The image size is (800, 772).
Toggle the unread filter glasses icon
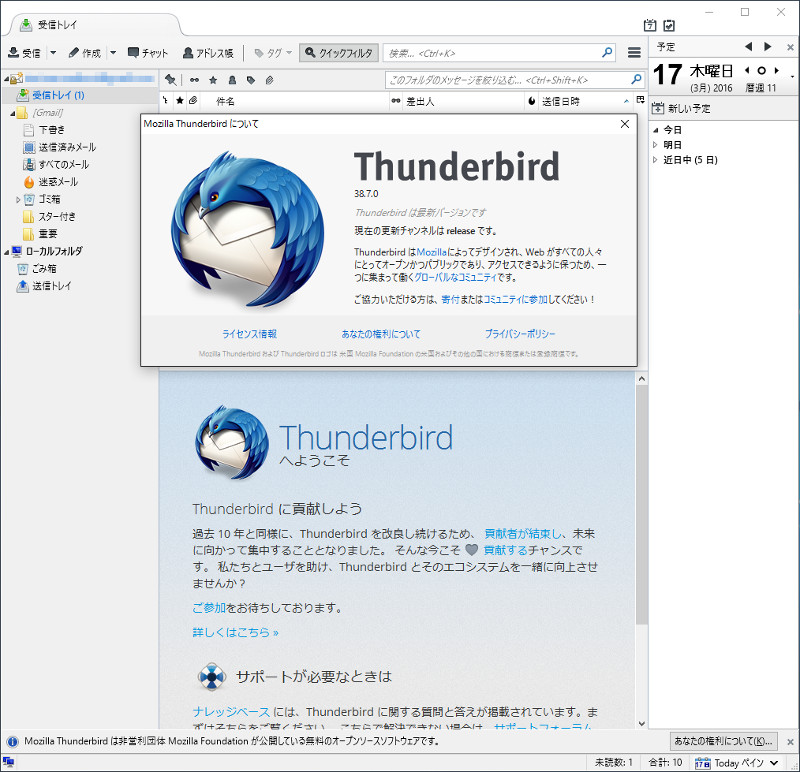coord(194,80)
